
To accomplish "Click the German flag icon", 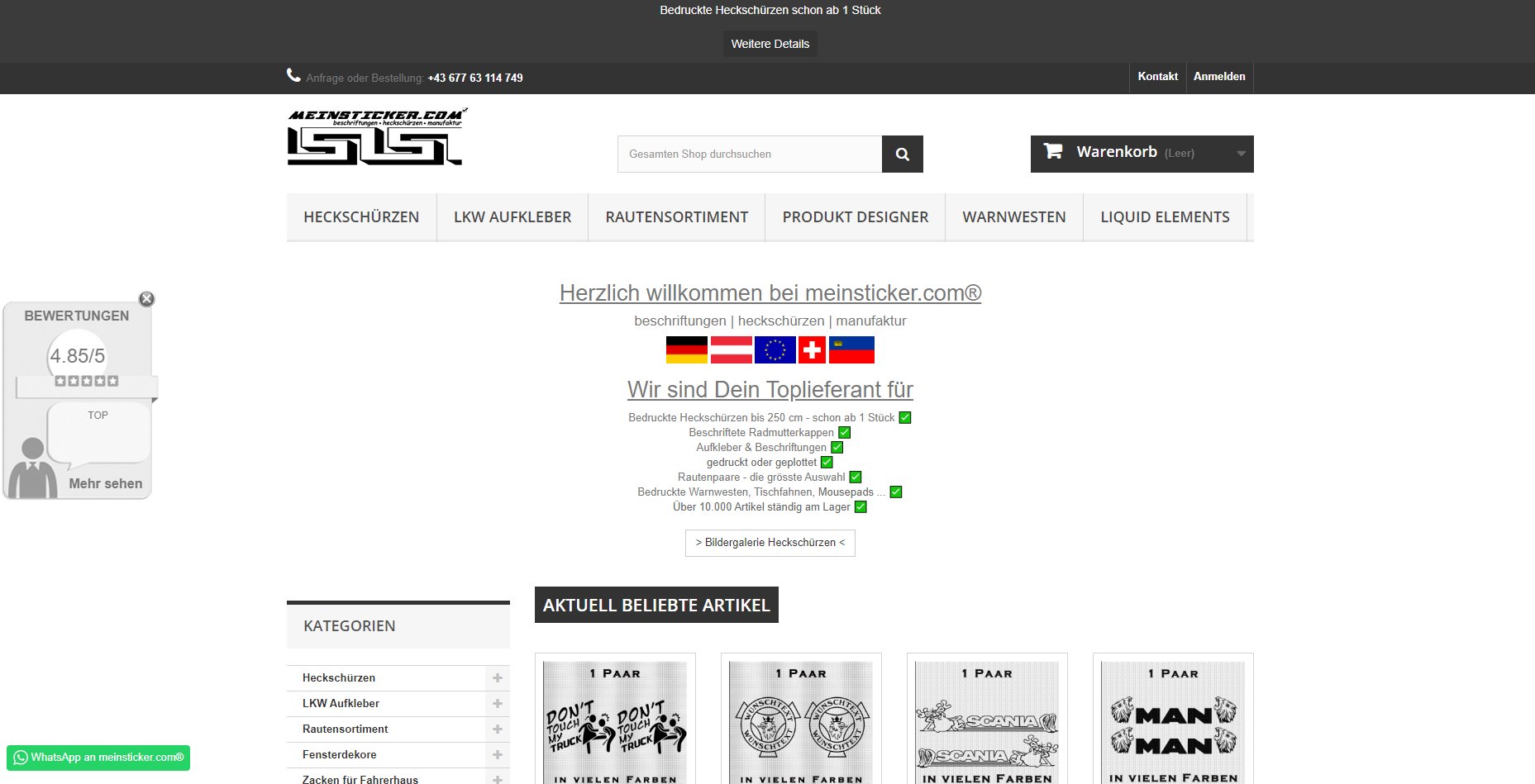I will pos(686,350).
